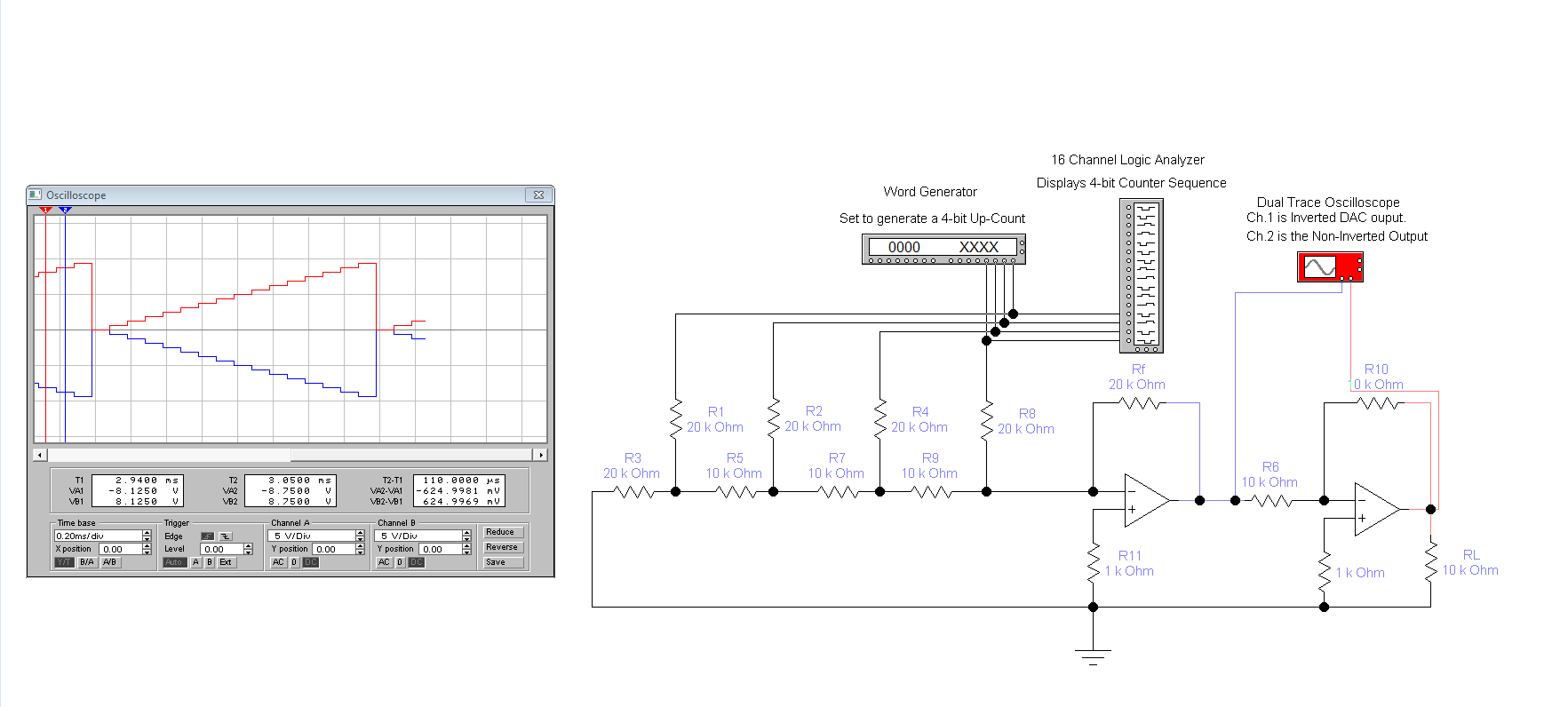The image size is (1568, 707).
Task: Set trigger to rising edge
Action: [x=207, y=536]
